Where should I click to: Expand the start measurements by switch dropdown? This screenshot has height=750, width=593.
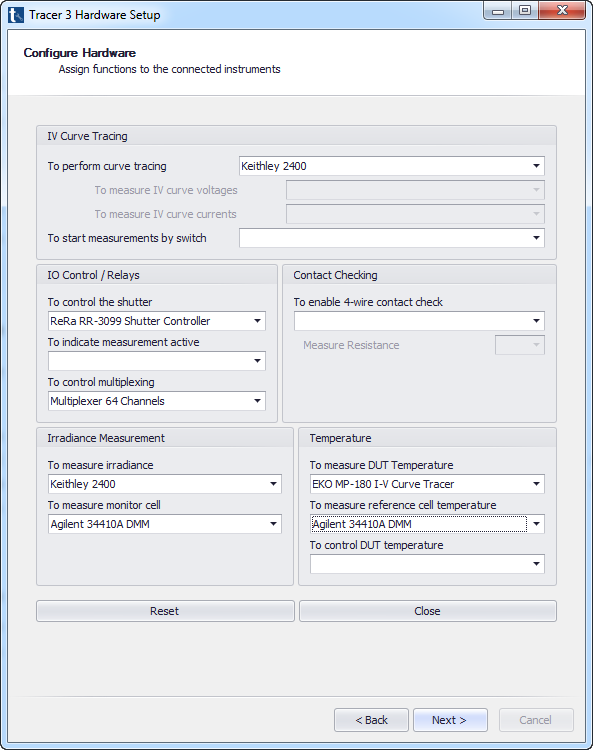click(x=392, y=238)
